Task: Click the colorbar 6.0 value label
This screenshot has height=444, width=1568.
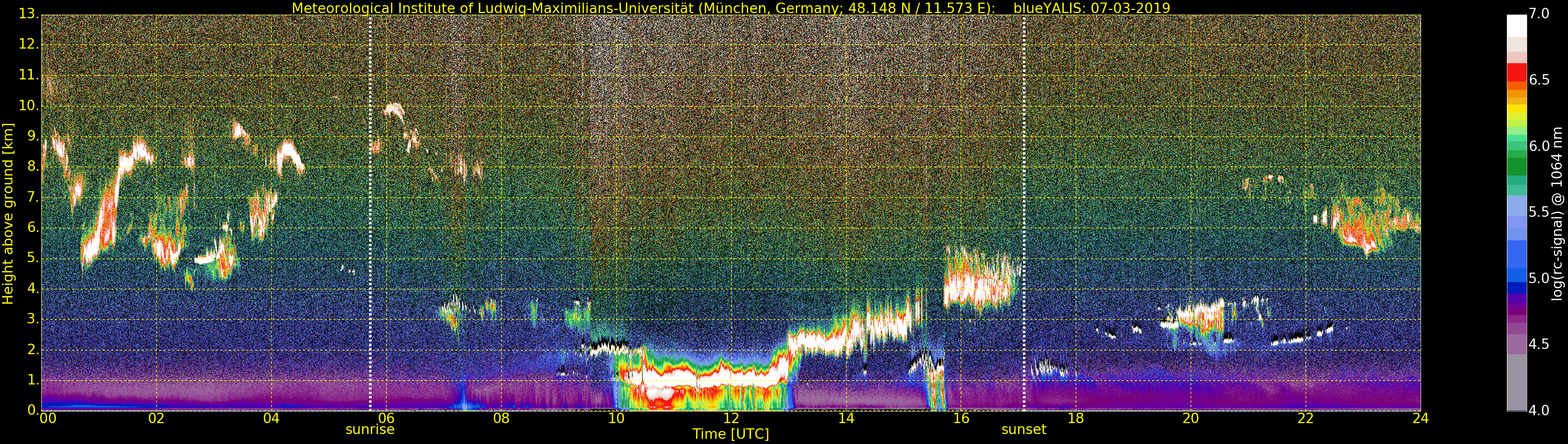Action: click(x=1539, y=147)
